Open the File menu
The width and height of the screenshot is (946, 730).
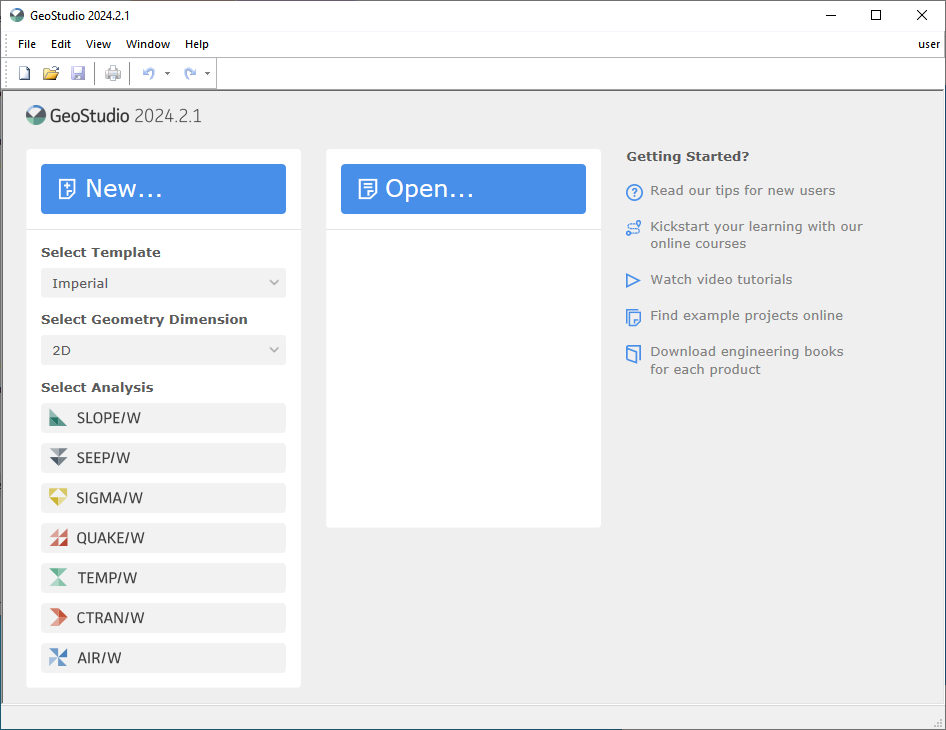(27, 44)
